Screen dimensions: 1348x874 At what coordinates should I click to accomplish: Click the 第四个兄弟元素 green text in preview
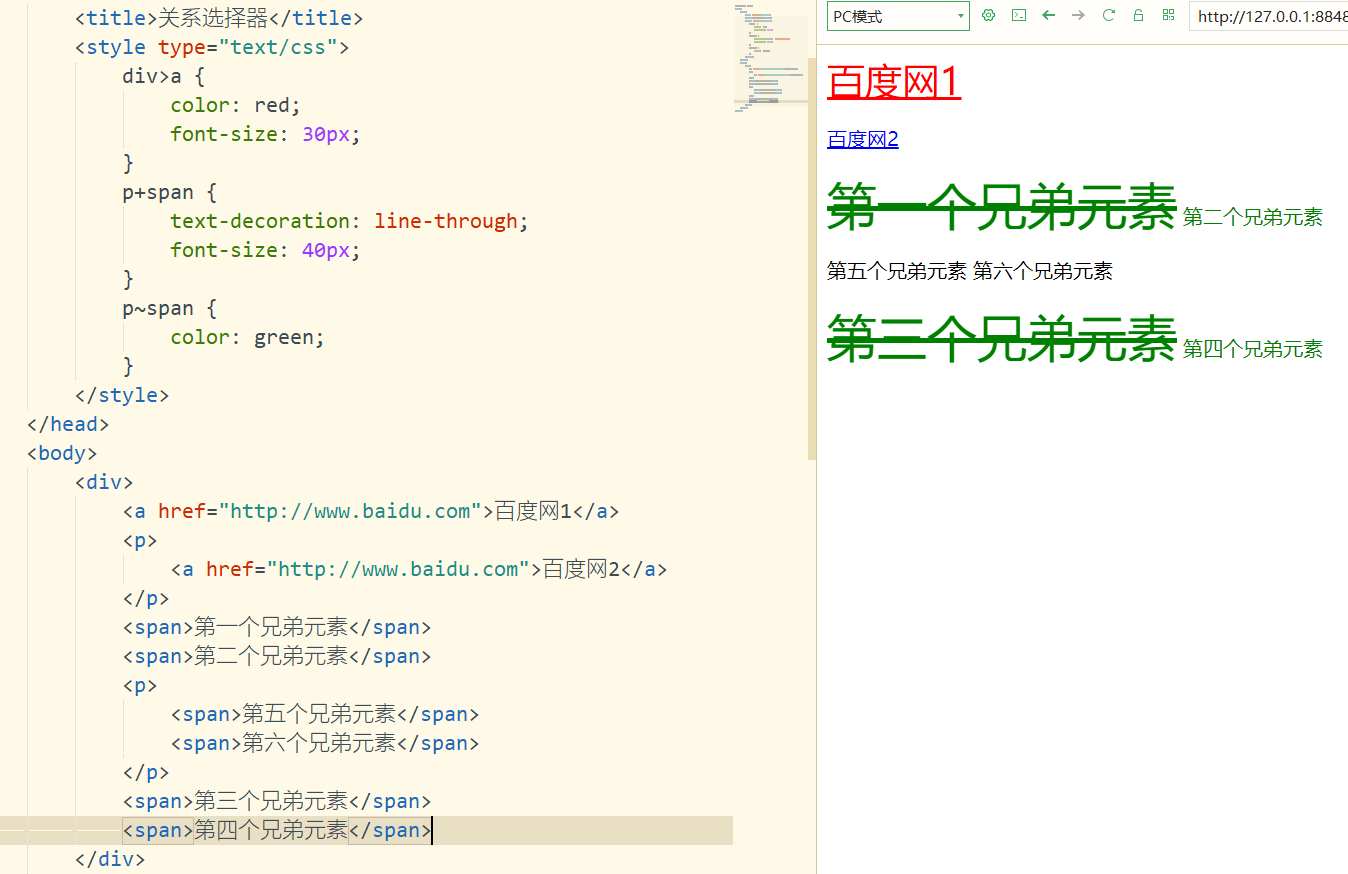(1253, 349)
